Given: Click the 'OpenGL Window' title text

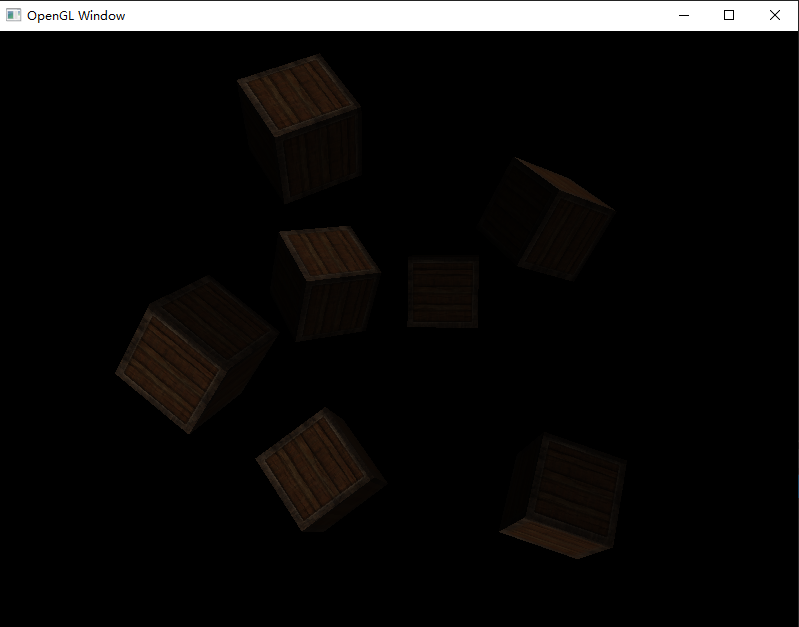Looking at the screenshot, I should point(76,16).
